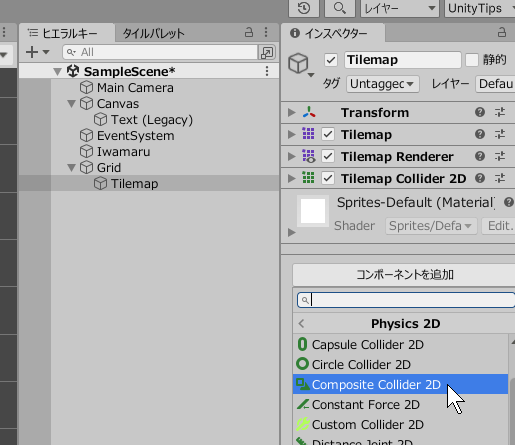Click the GameObject cube icon in Inspector
The width and height of the screenshot is (515, 445).
pos(298,63)
